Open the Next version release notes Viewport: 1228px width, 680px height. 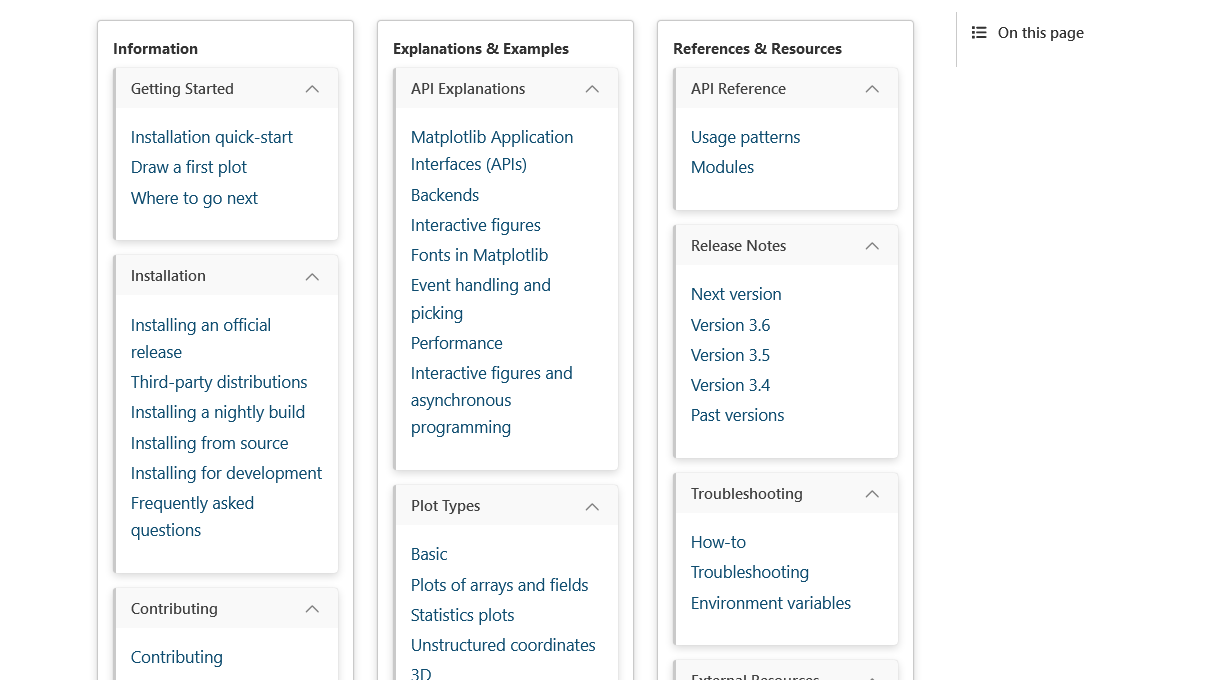[736, 294]
